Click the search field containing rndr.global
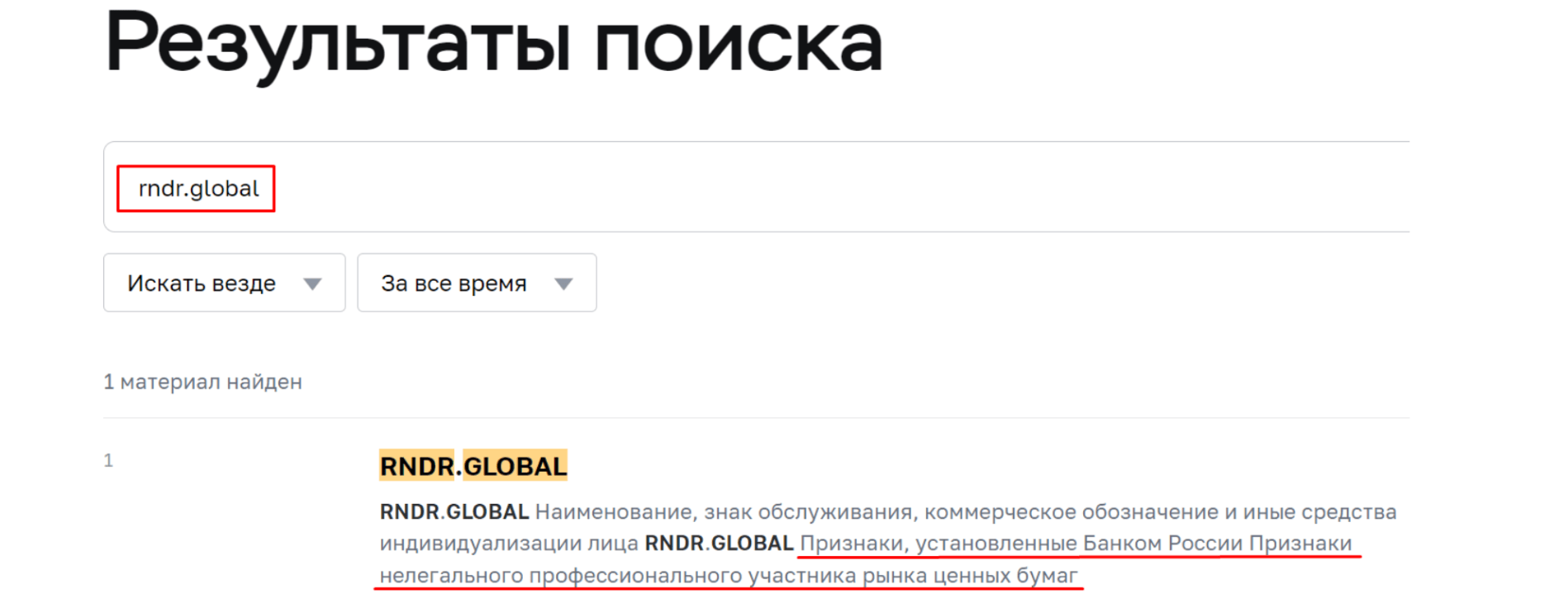The width and height of the screenshot is (1568, 608). (x=756, y=187)
